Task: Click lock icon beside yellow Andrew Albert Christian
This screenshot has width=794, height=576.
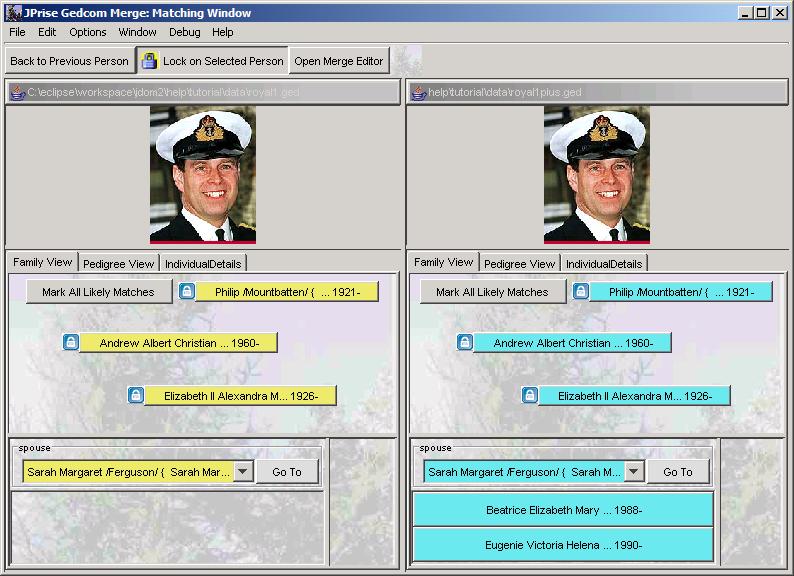Action: tap(71, 343)
